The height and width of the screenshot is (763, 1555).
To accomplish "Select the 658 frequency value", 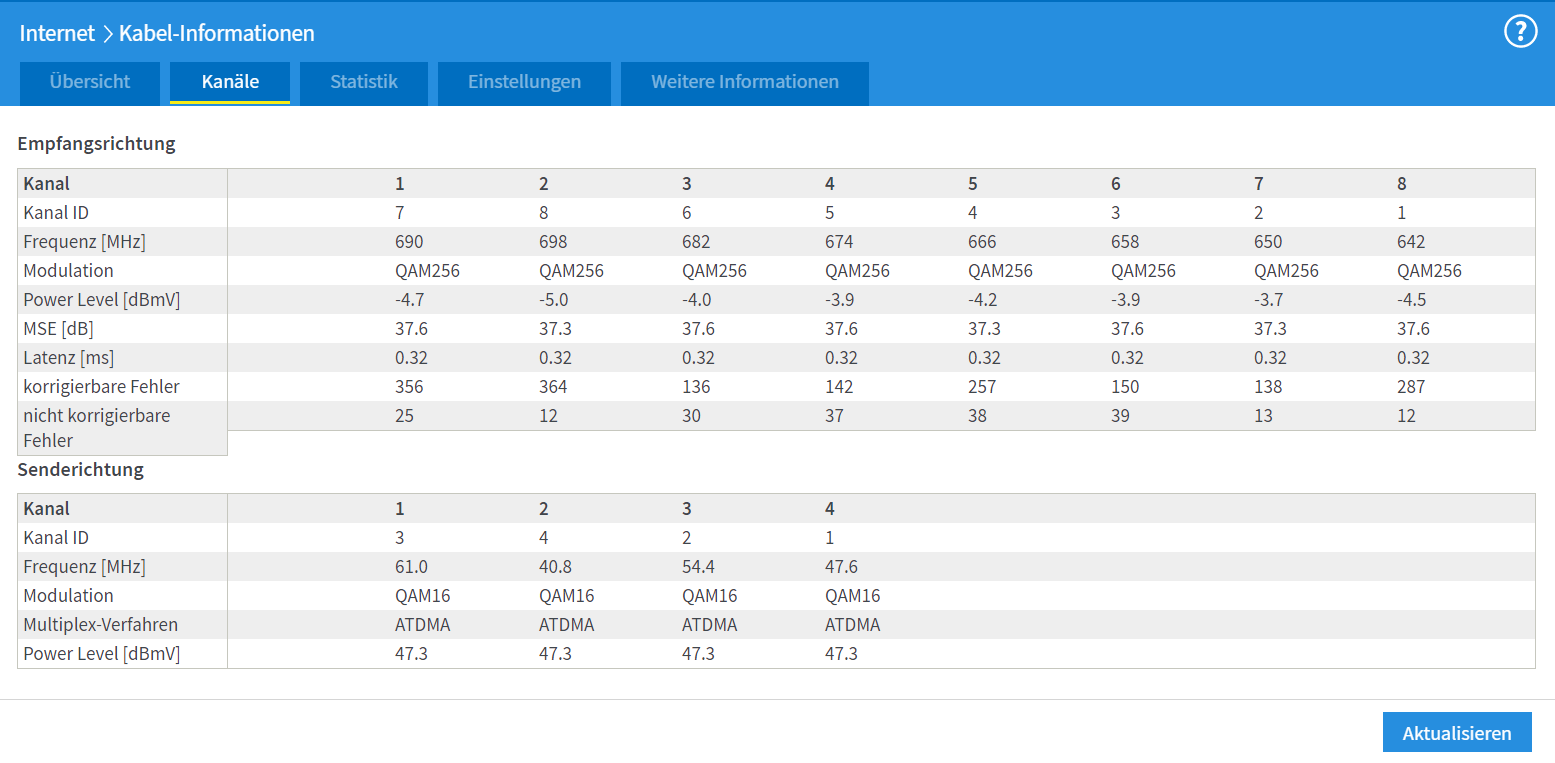I will point(1125,242).
